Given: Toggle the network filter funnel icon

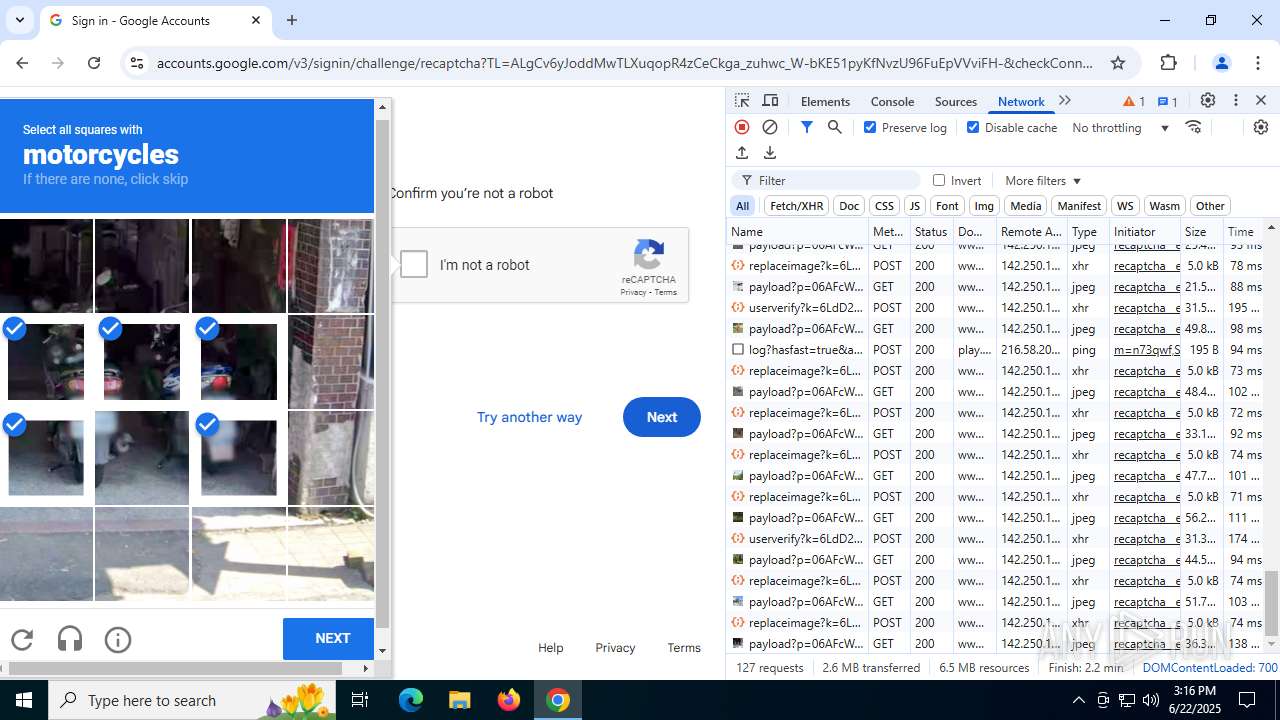Looking at the screenshot, I should click(807, 127).
